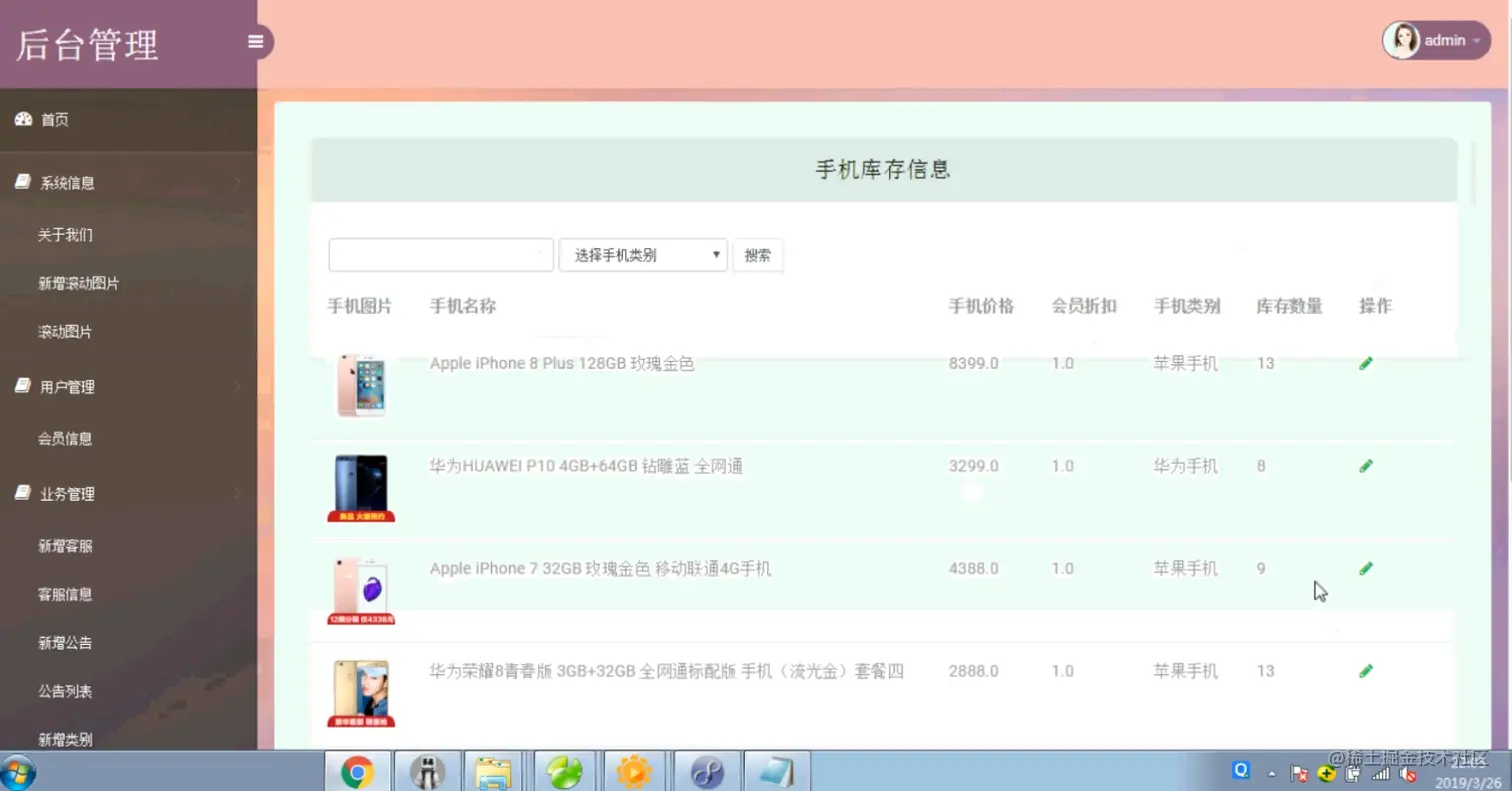Collapse the 业务管理 section chevron
The image size is (1512, 791).
(237, 493)
